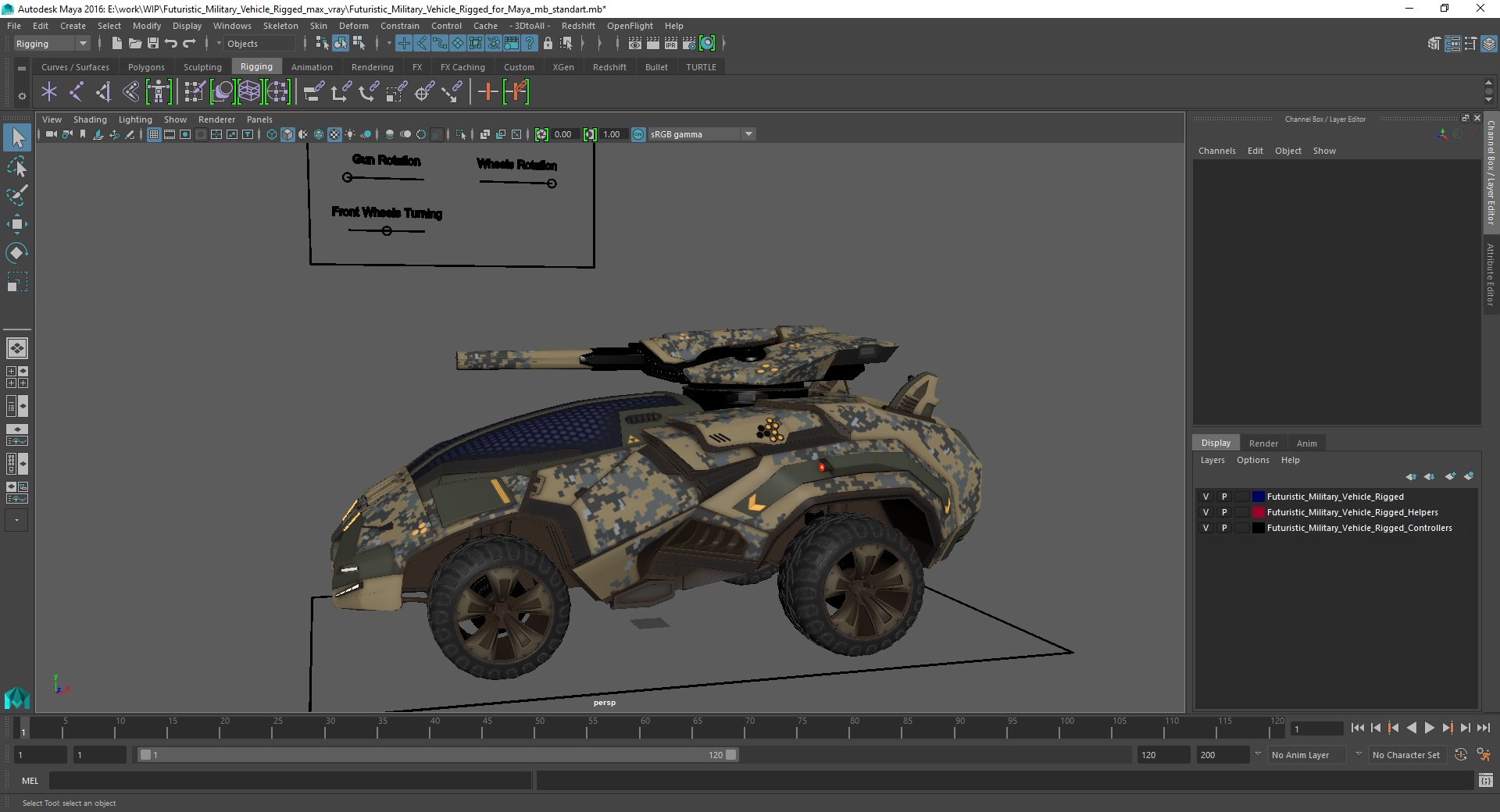Toggle visibility V of Rigged_Helpers layer

[x=1205, y=512]
